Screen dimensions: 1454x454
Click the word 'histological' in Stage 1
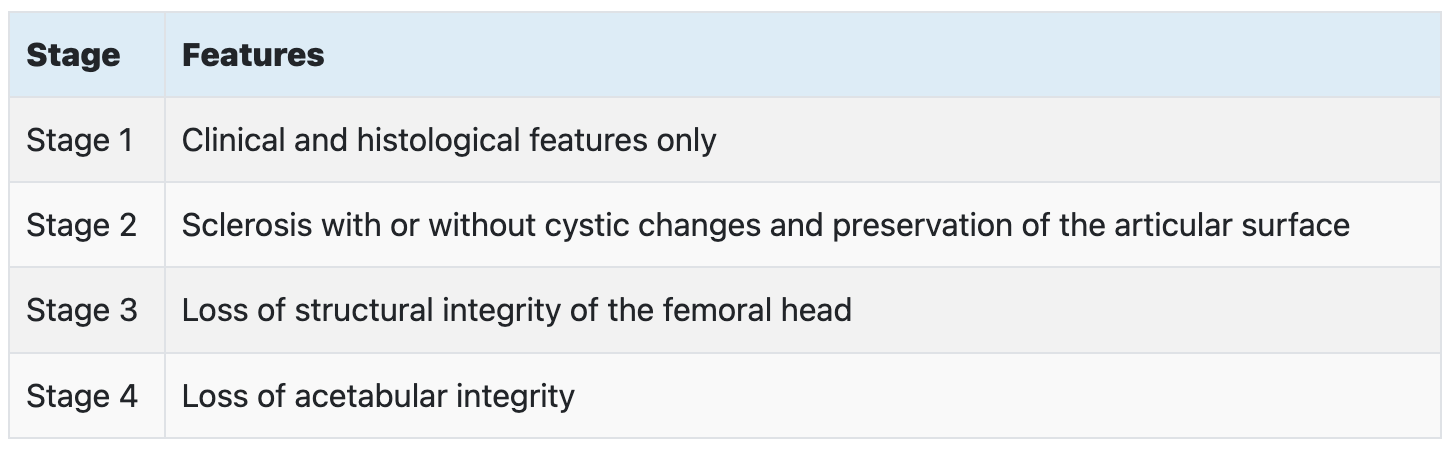click(x=434, y=140)
